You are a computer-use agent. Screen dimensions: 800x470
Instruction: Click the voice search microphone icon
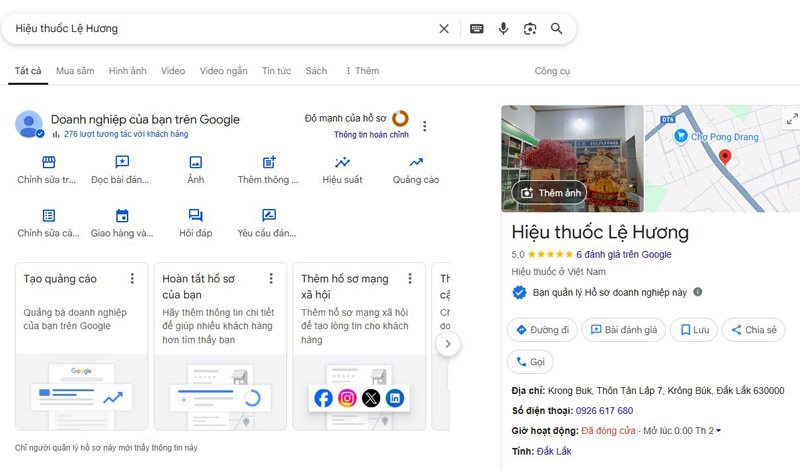(504, 29)
